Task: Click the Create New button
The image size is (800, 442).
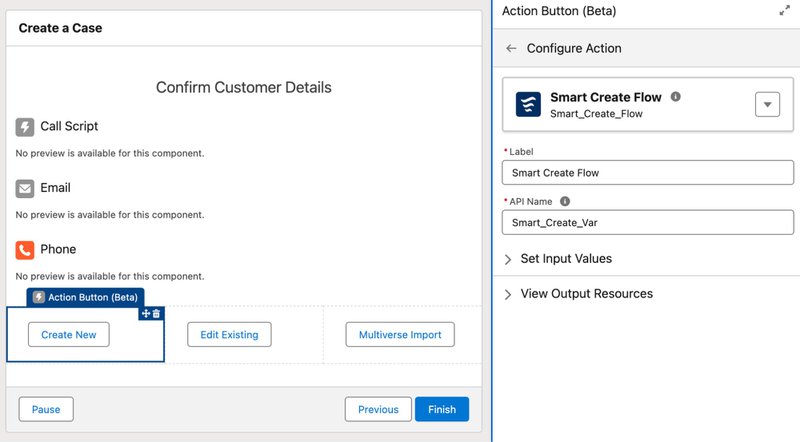Action: (x=69, y=335)
